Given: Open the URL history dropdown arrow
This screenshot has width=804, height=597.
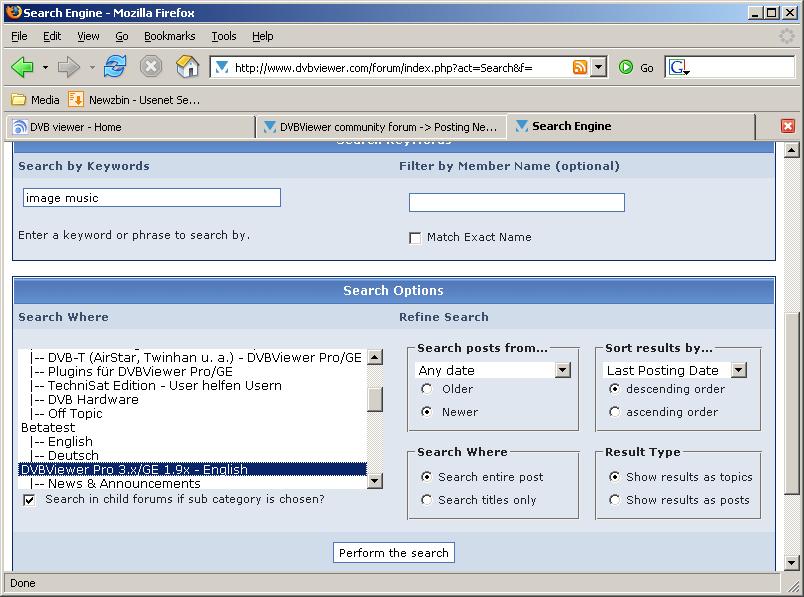Looking at the screenshot, I should tap(598, 67).
